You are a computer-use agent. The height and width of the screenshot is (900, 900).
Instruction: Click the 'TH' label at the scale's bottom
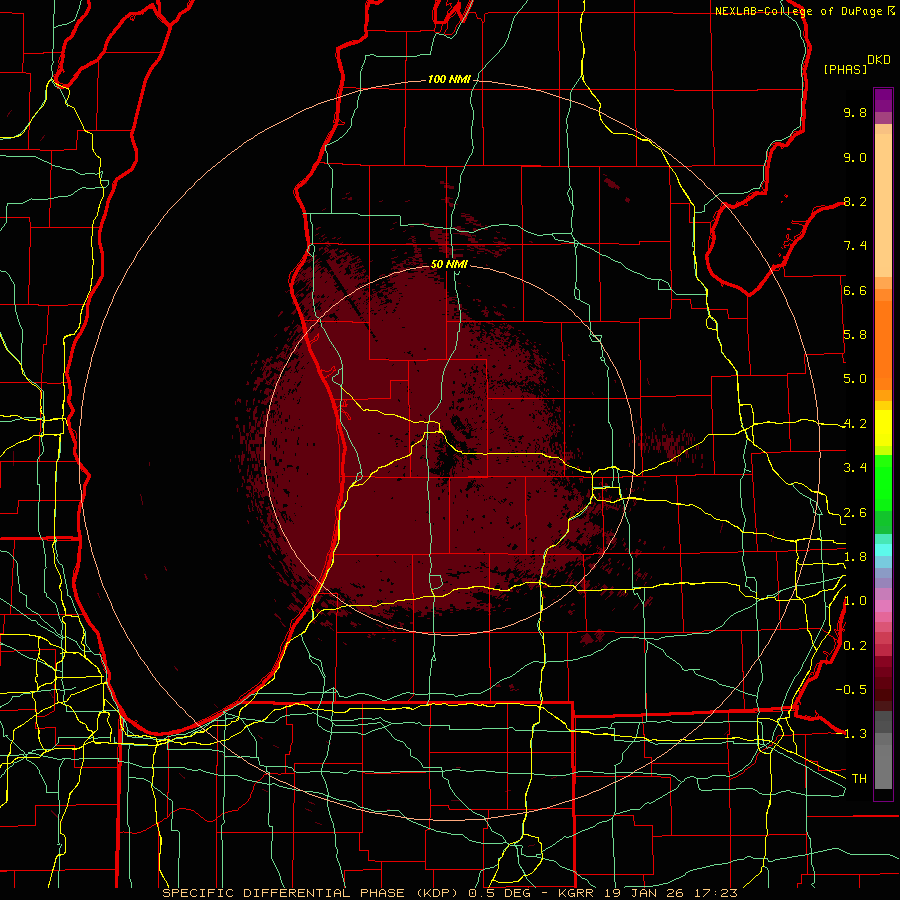pyautogui.click(x=859, y=779)
